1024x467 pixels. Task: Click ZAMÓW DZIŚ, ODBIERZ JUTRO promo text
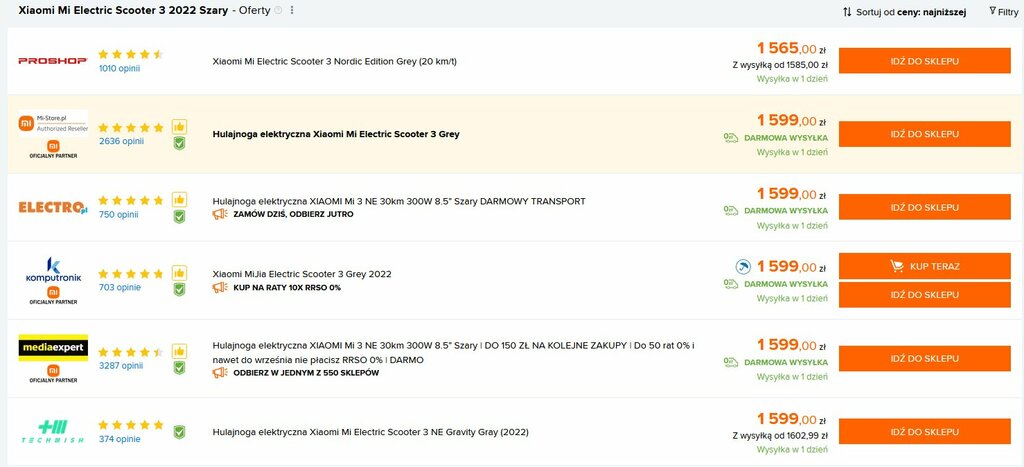coord(293,214)
